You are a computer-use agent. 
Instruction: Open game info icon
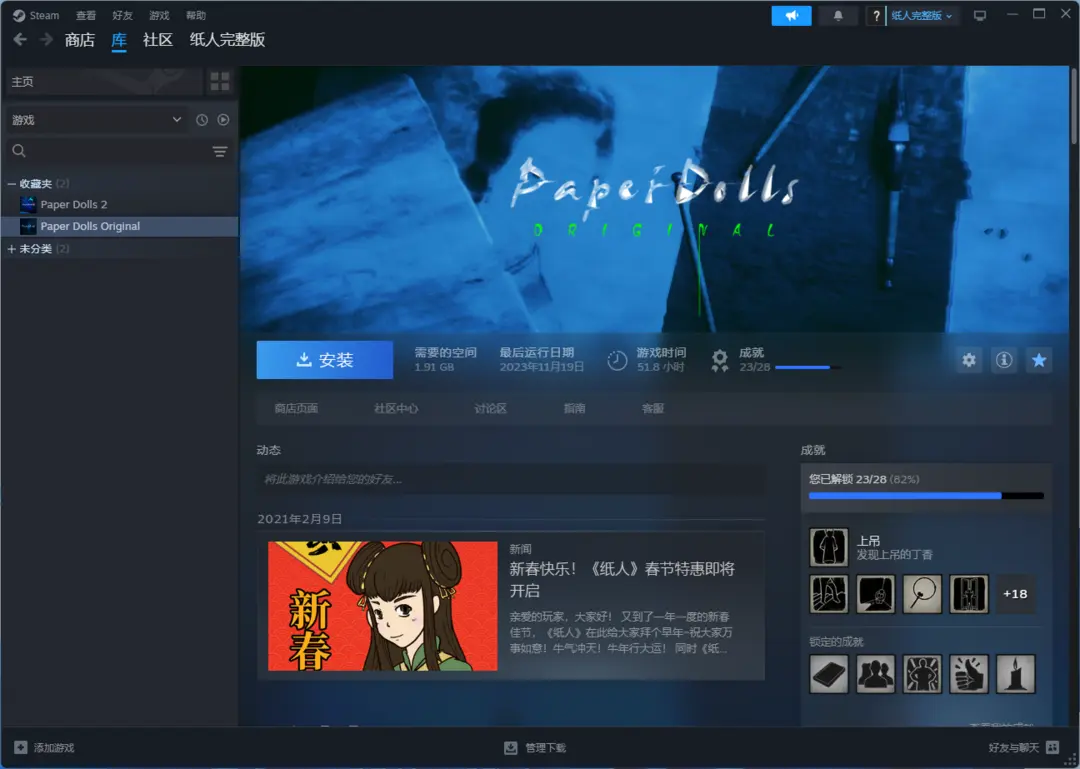[x=1004, y=360]
